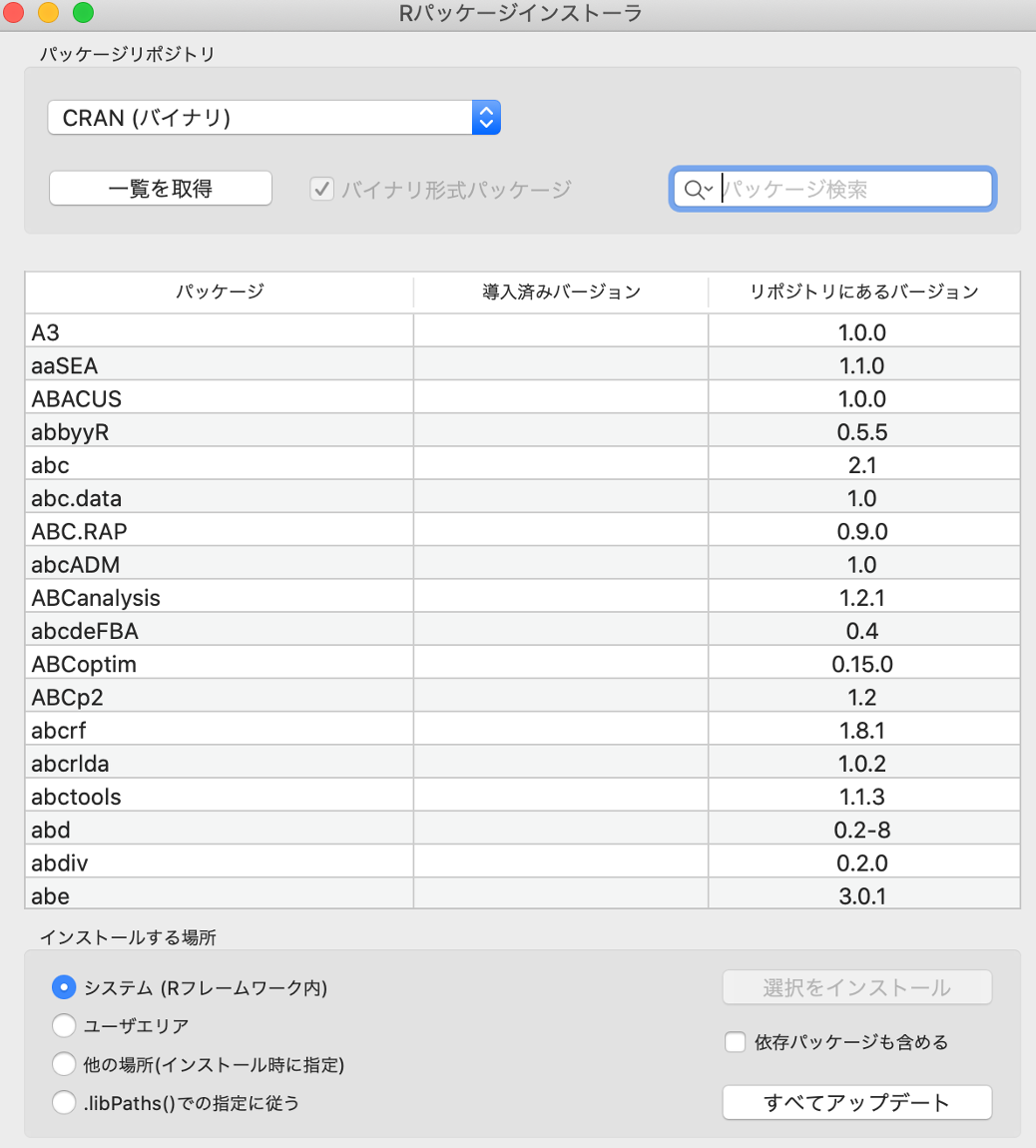Select システム (Rフレームワーク内) radio button
The image size is (1036, 1148).
point(64,987)
